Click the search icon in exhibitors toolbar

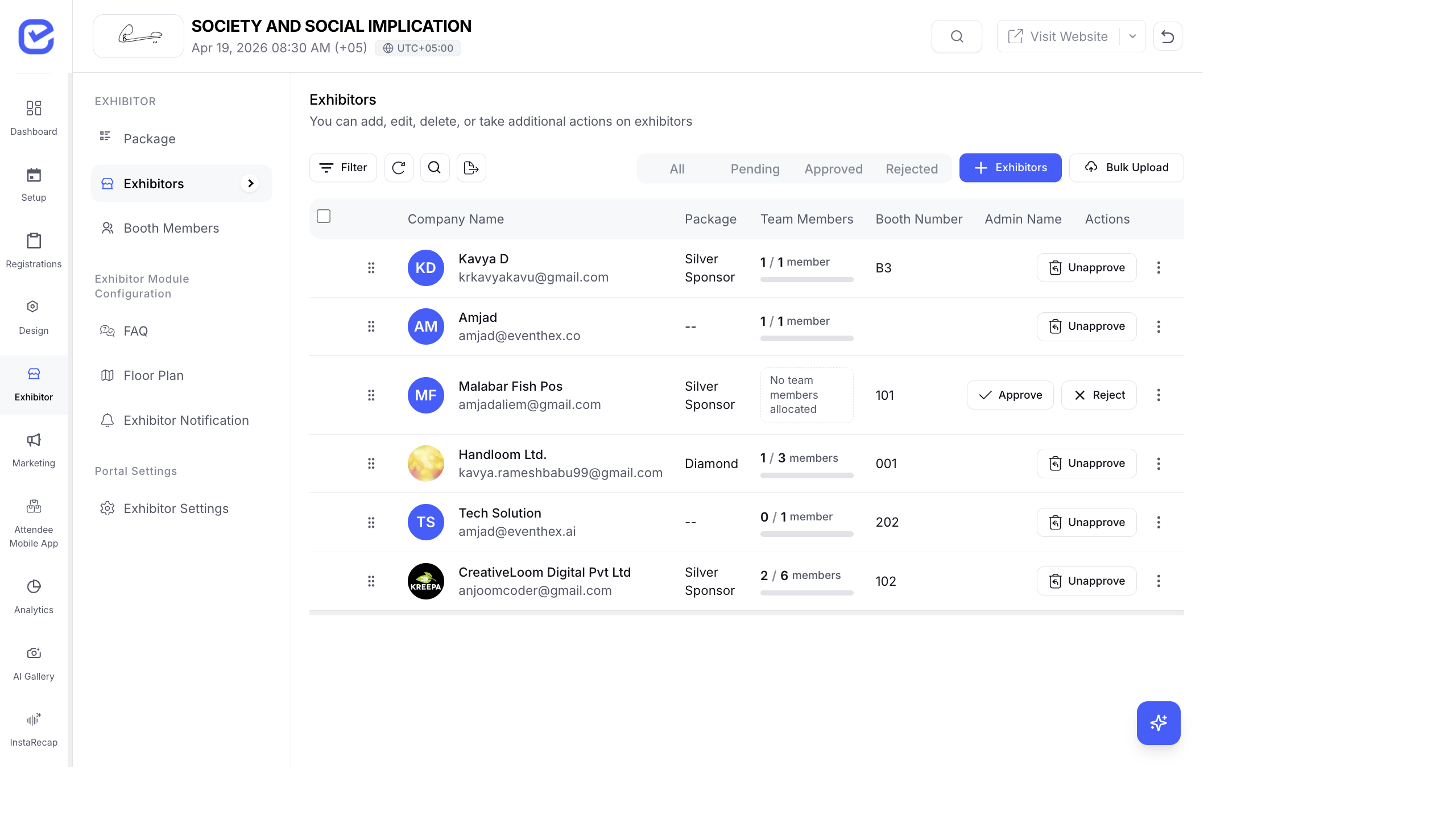click(435, 168)
